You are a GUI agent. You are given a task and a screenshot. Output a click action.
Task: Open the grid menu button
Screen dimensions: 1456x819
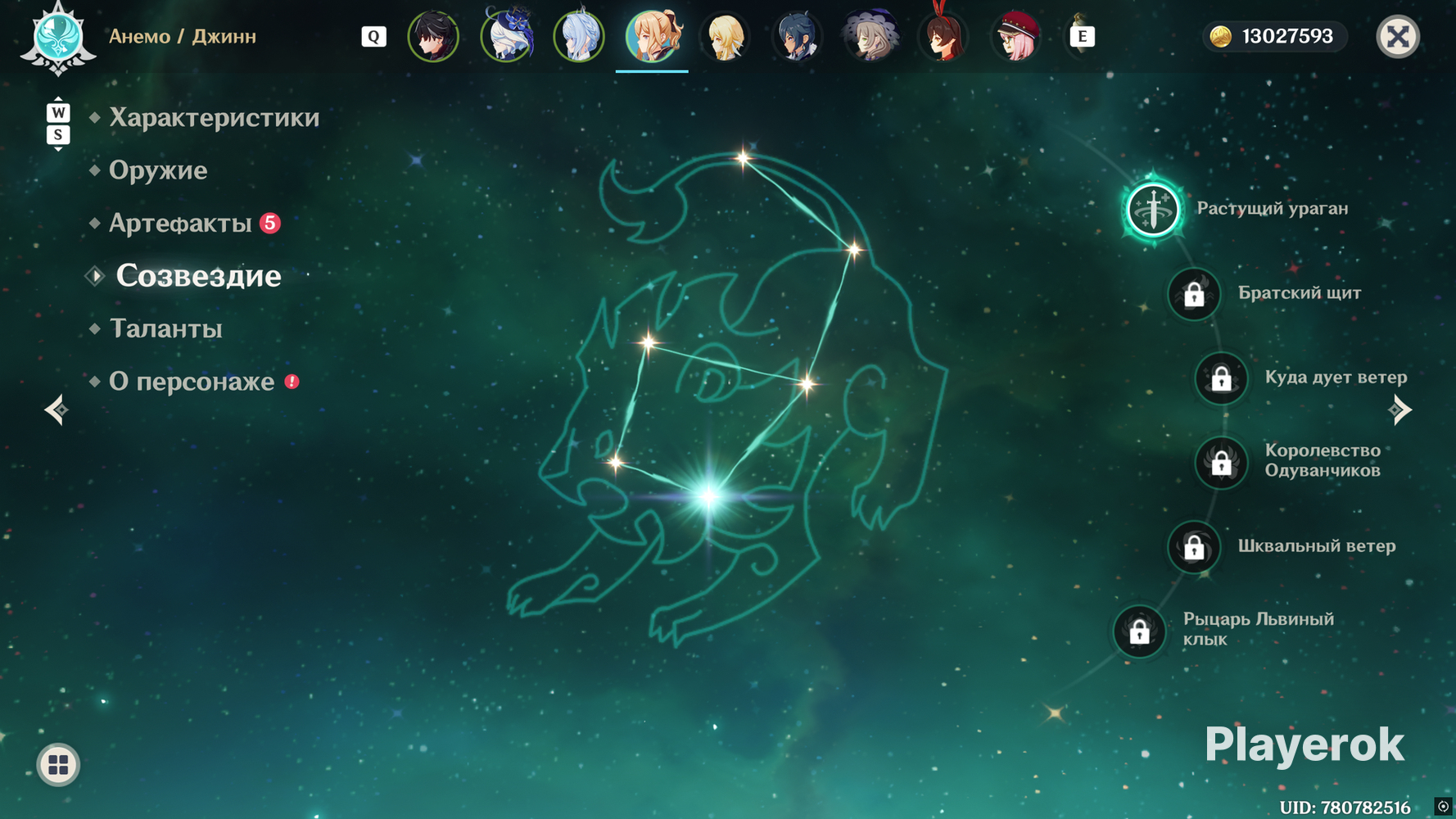(x=58, y=765)
